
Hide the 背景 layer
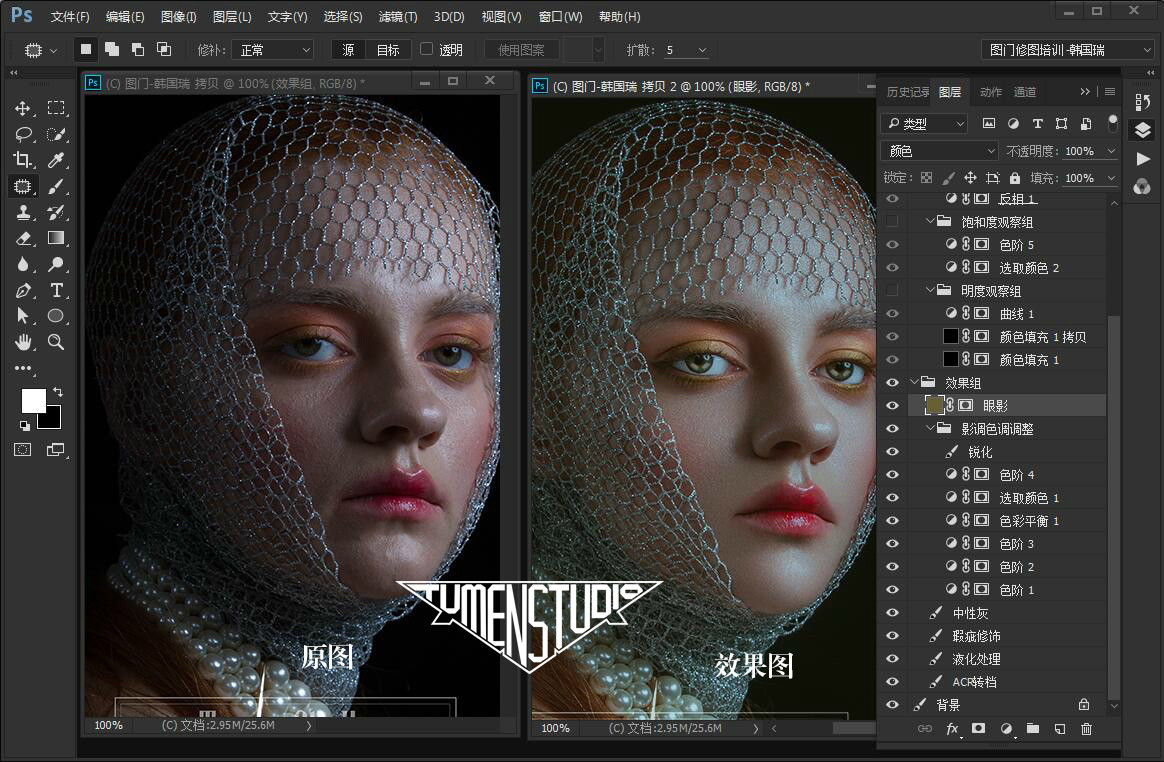892,705
